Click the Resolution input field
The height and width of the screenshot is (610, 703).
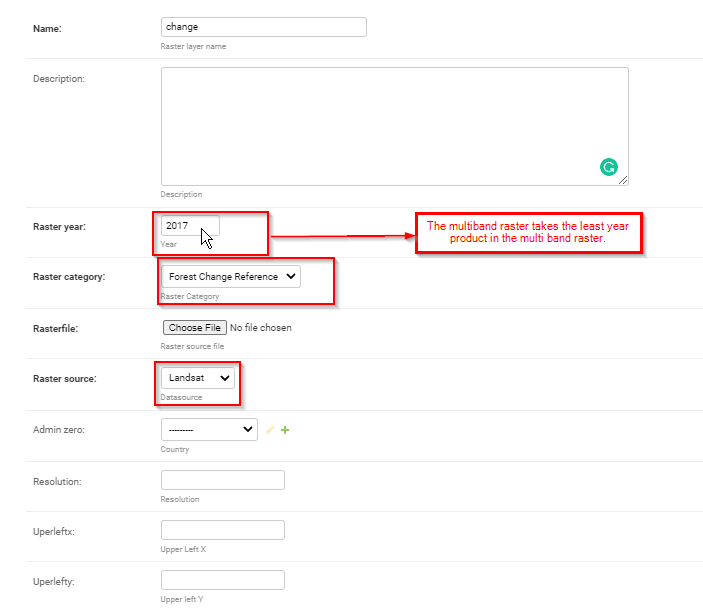coord(223,480)
